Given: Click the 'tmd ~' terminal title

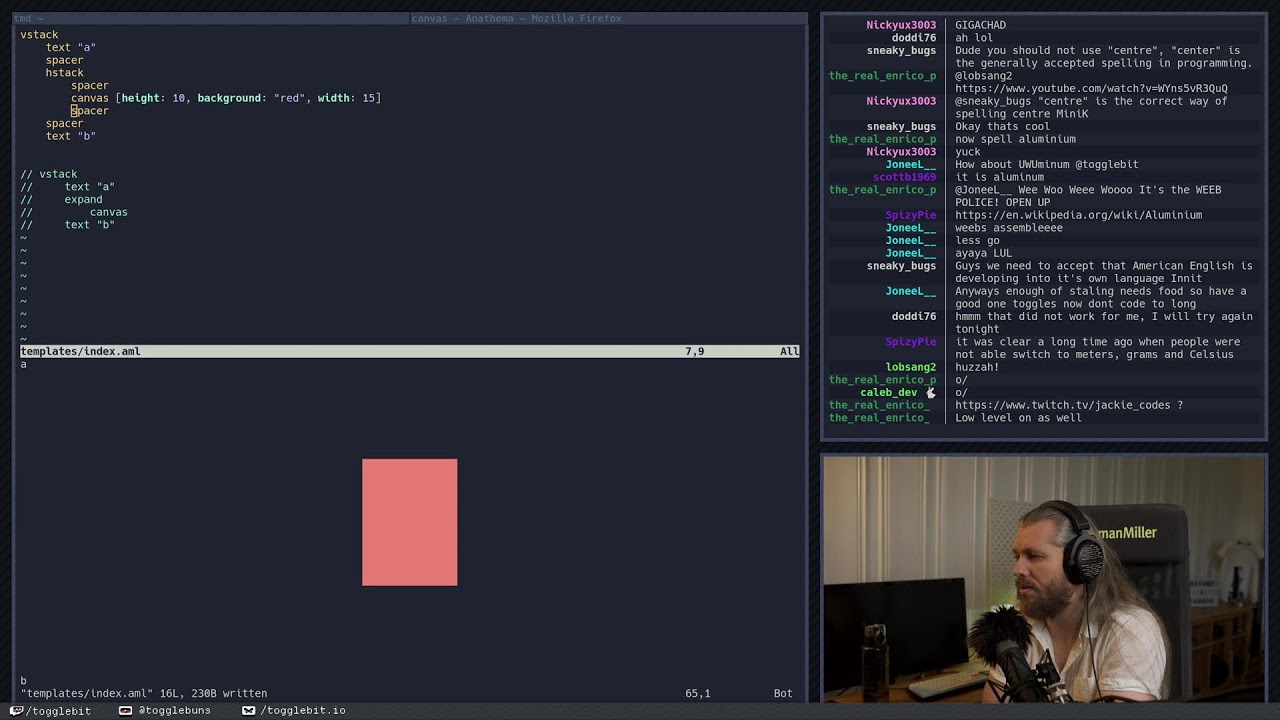Looking at the screenshot, I should click(x=29, y=18).
